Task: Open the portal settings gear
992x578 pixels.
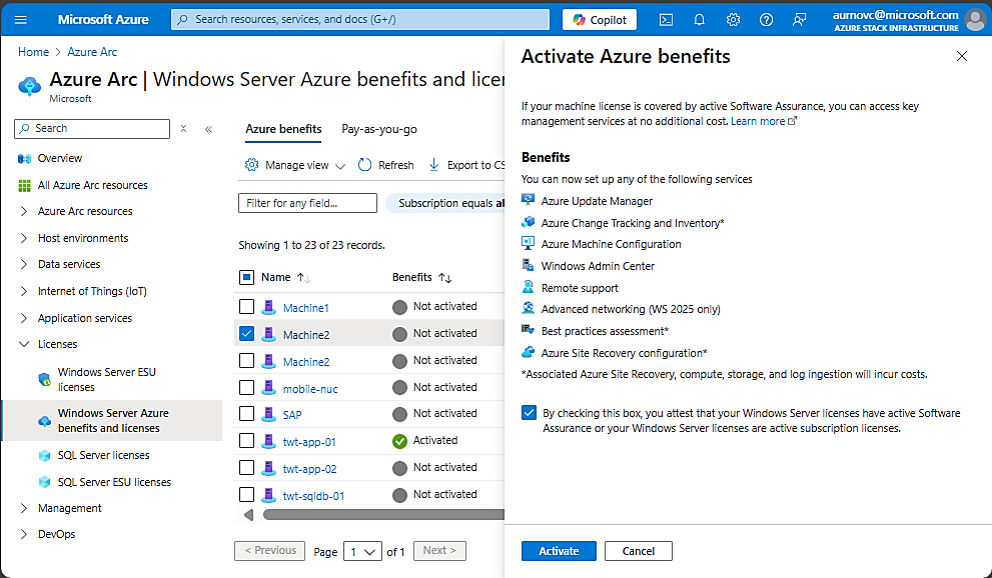Action: (733, 20)
